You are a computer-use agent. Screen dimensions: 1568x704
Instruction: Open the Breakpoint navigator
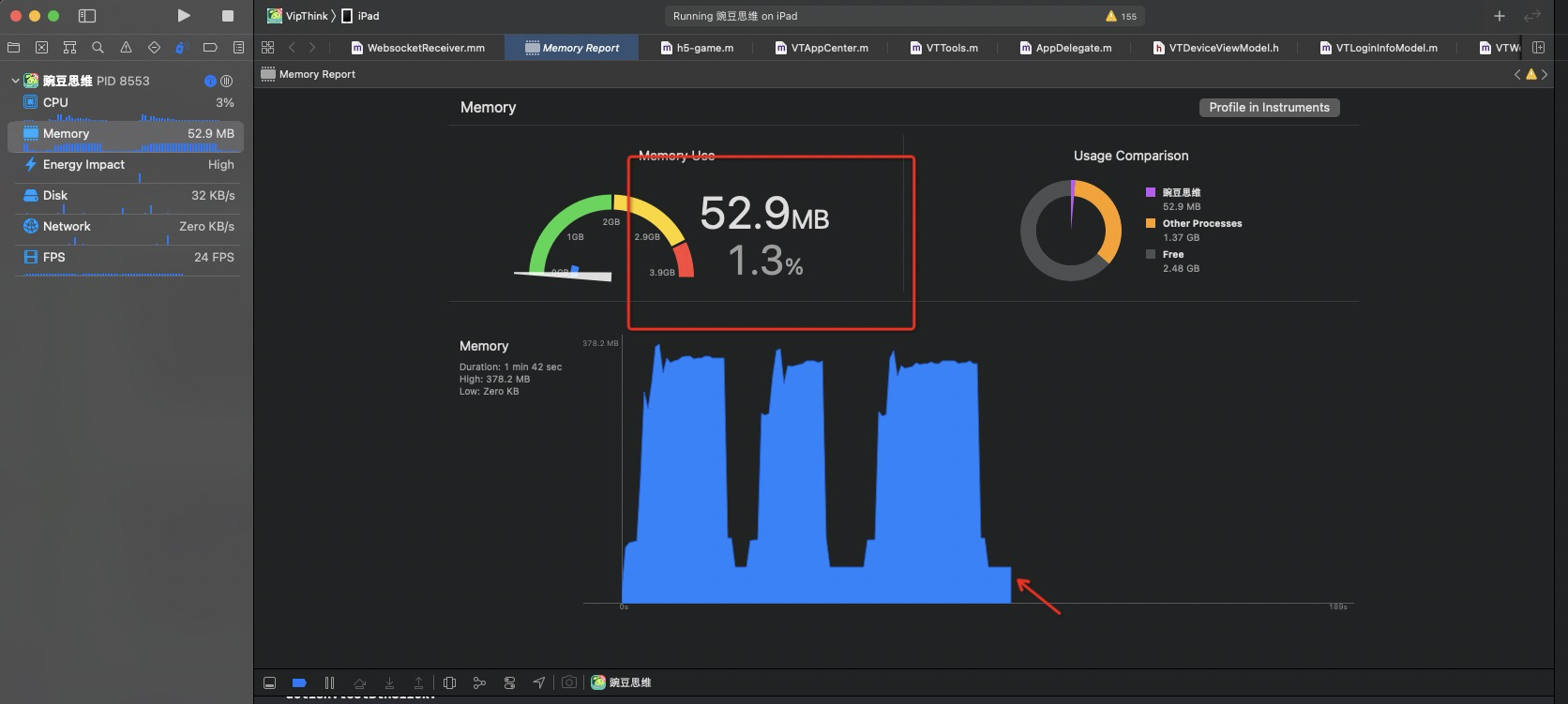210,47
